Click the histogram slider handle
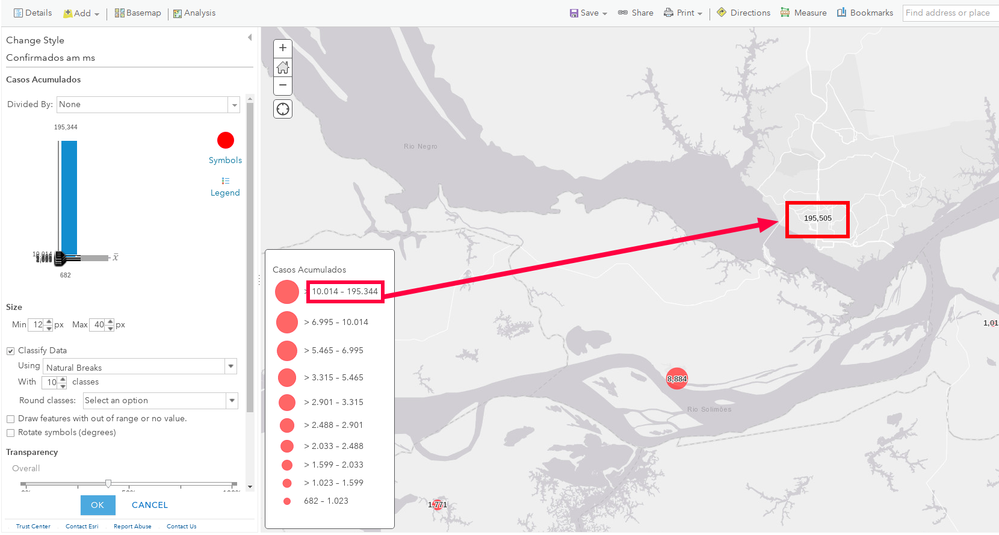This screenshot has width=999, height=535. coord(60,258)
